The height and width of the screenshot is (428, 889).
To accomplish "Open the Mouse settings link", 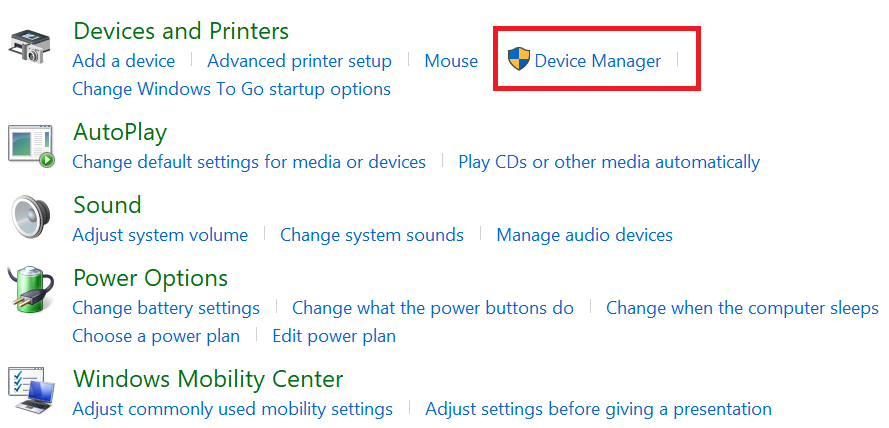I will pos(451,61).
